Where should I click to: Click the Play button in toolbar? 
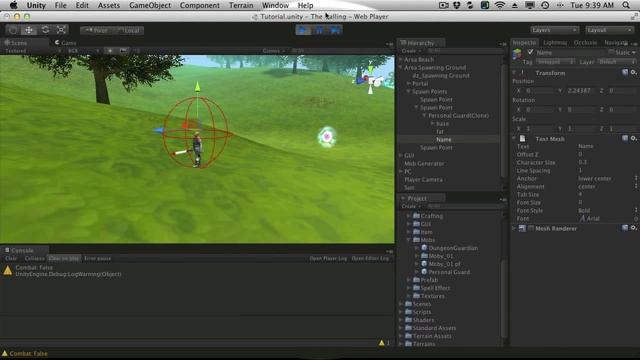click(x=303, y=30)
